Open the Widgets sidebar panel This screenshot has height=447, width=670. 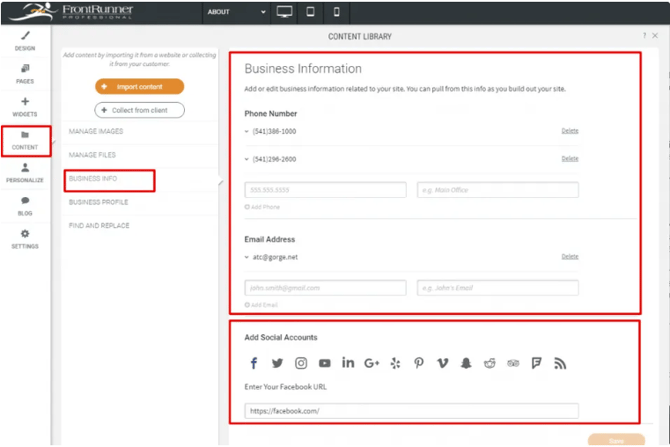click(25, 107)
